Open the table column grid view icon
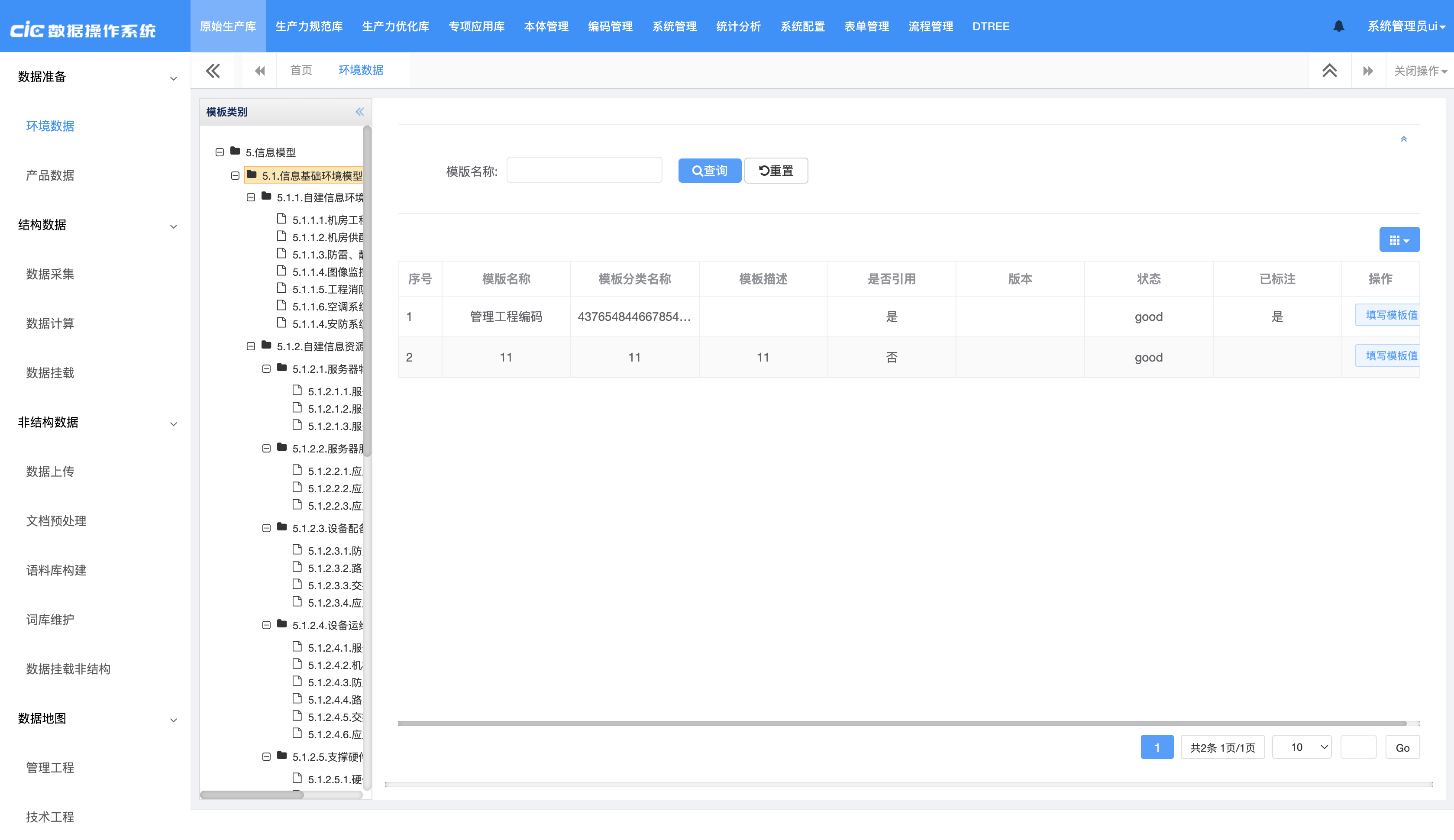 1399,240
